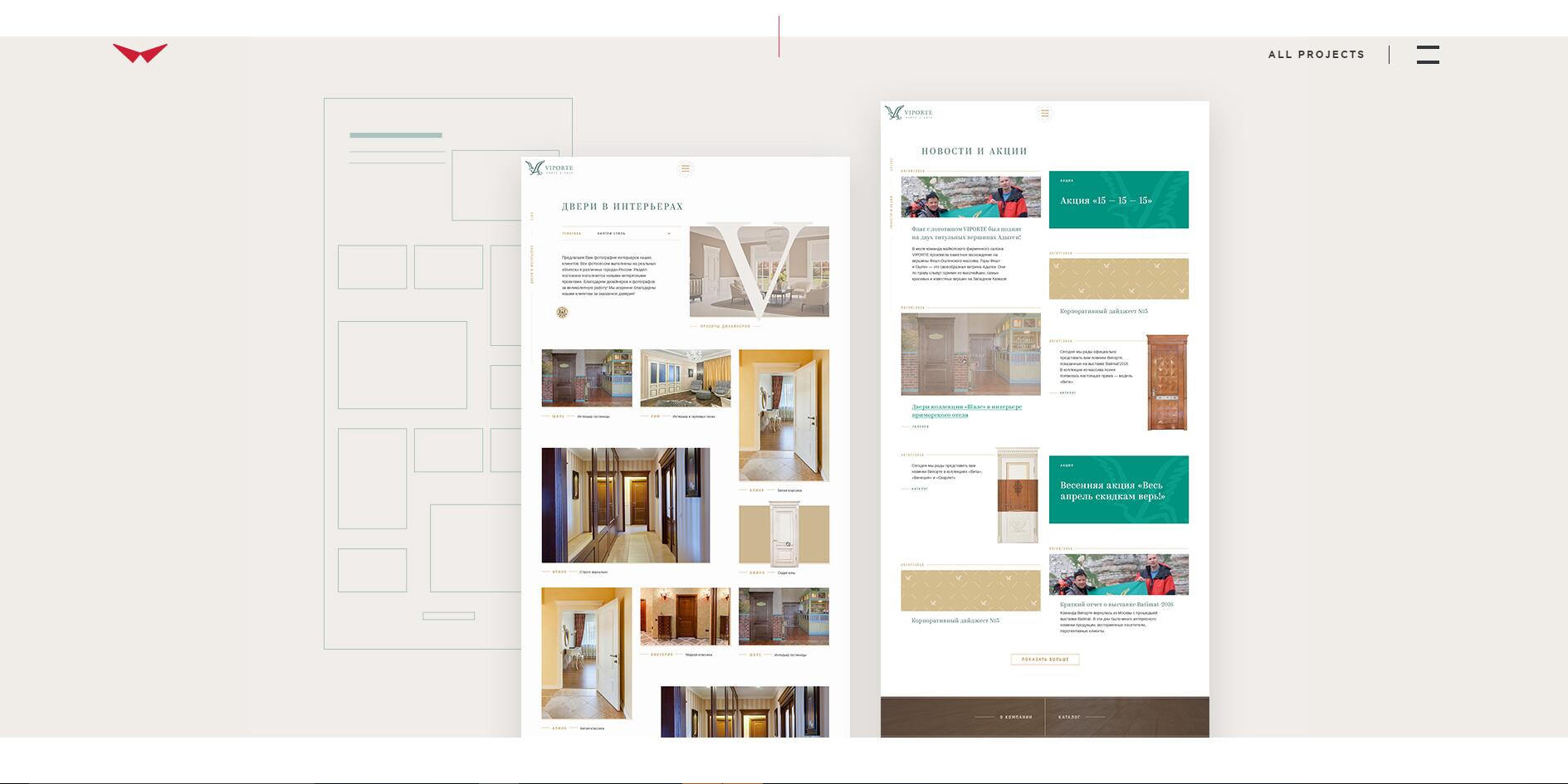Viewport: 1568px width, 784px height.
Task: Open the Рим interior photo with yellow curtains
Action: click(x=686, y=378)
